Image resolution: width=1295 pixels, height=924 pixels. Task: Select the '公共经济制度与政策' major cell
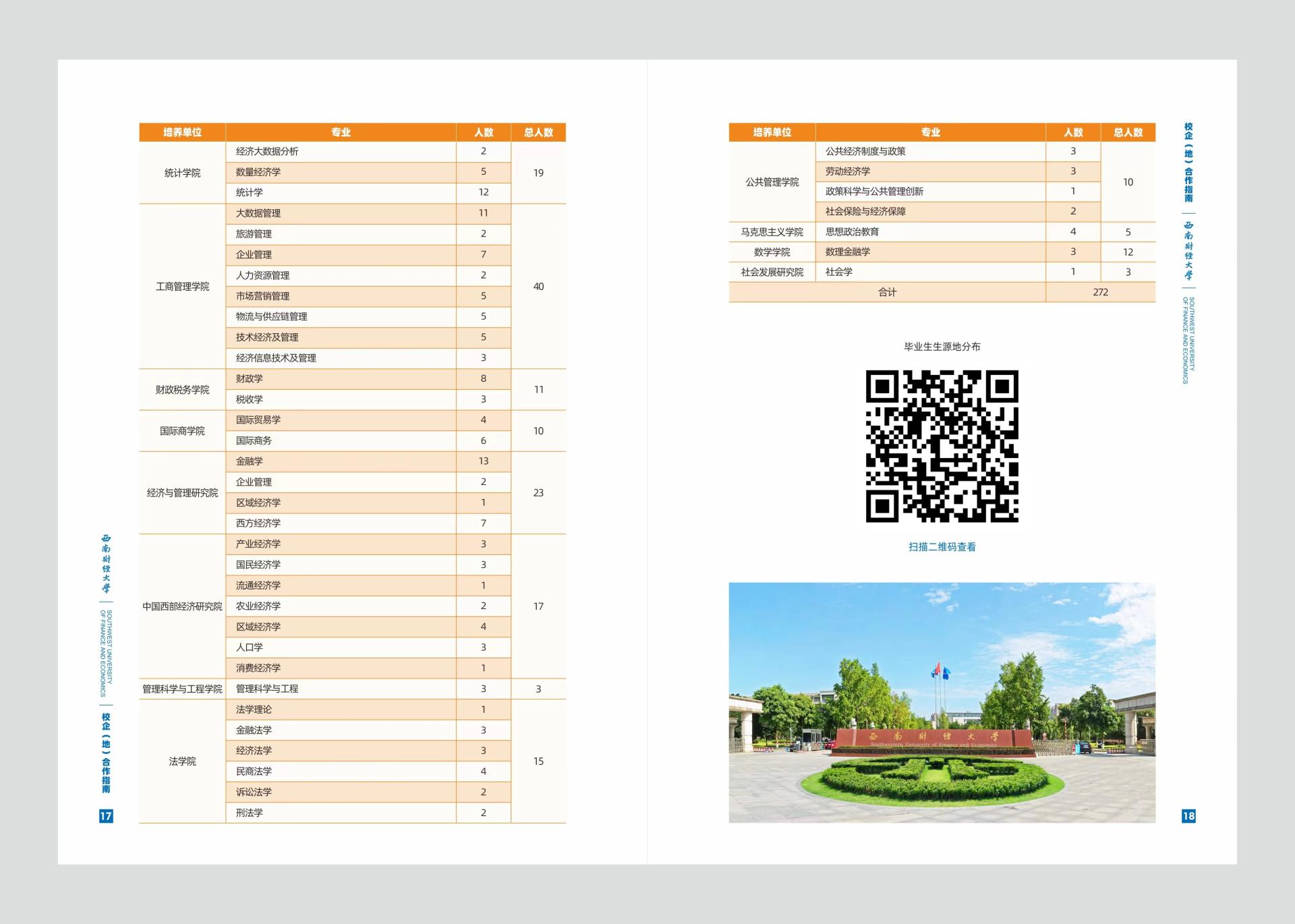tap(930, 152)
